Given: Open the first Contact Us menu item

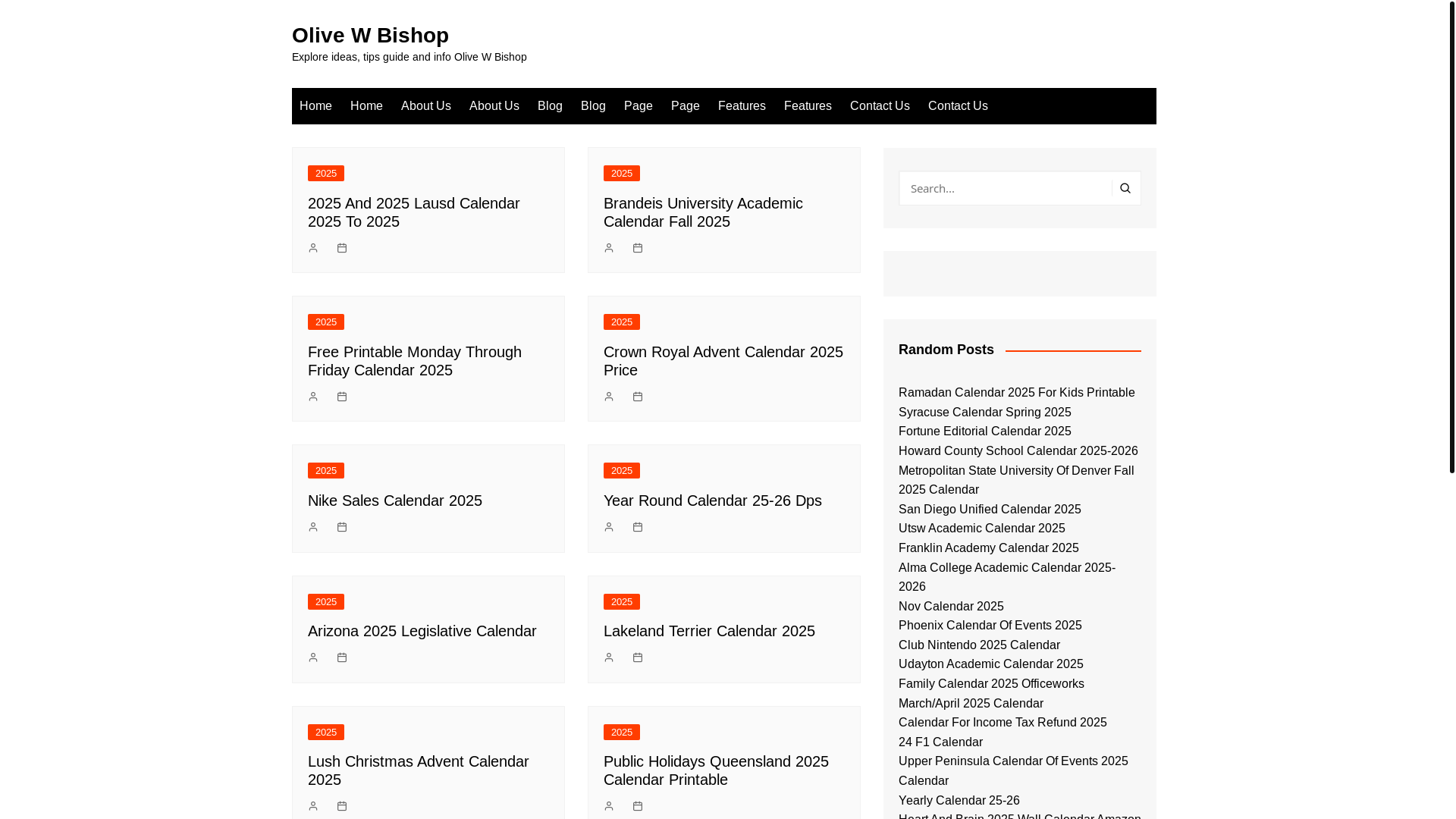Looking at the screenshot, I should coord(880,106).
